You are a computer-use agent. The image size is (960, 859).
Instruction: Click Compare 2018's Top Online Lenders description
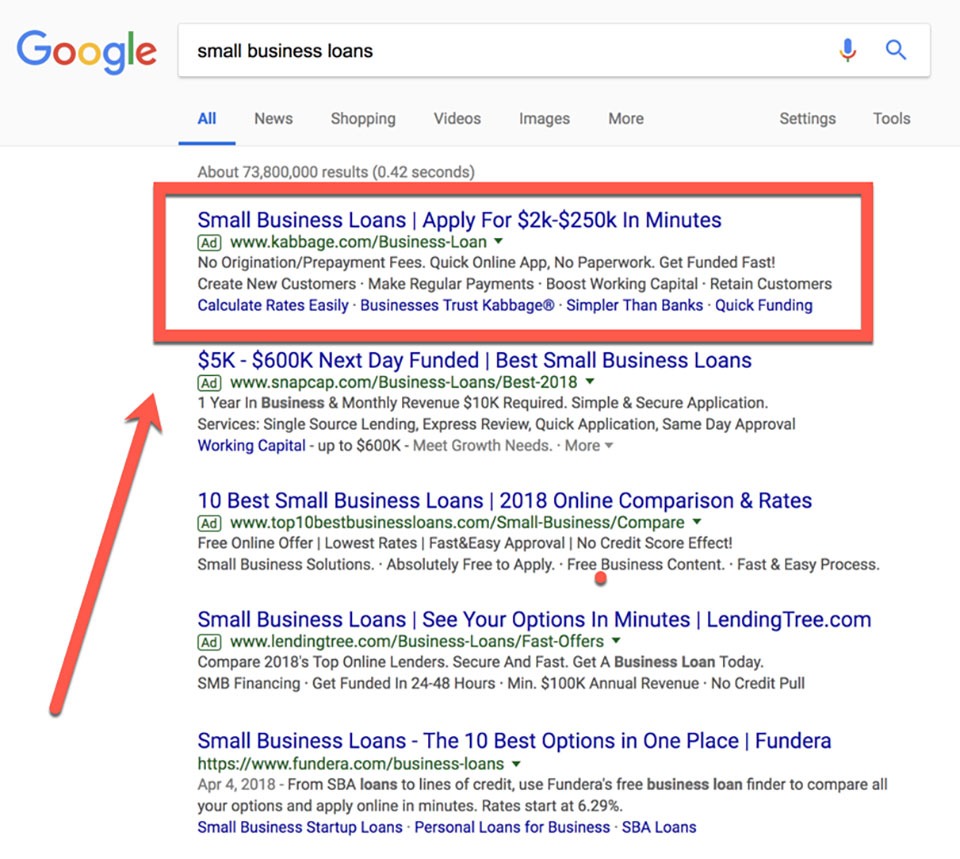point(481,662)
